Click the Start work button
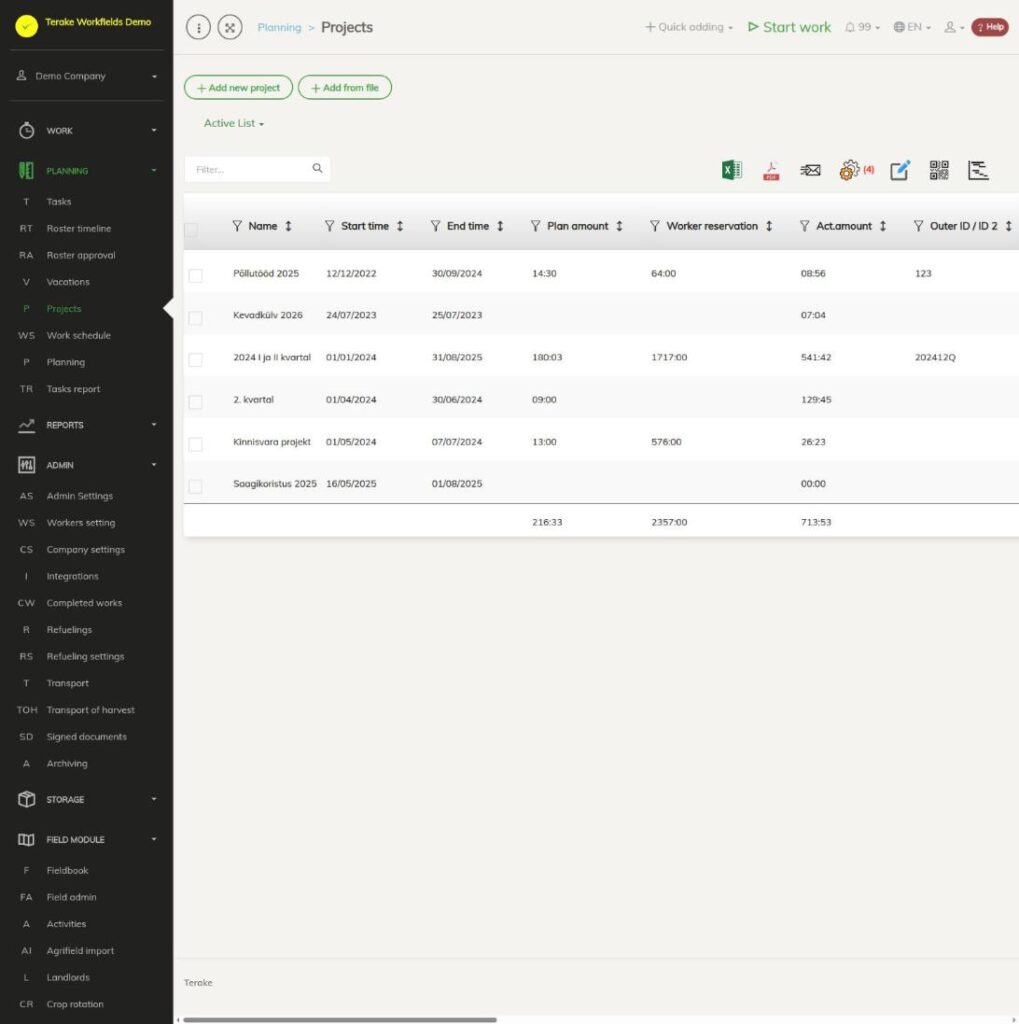Viewport: 1019px width, 1024px height. point(789,27)
